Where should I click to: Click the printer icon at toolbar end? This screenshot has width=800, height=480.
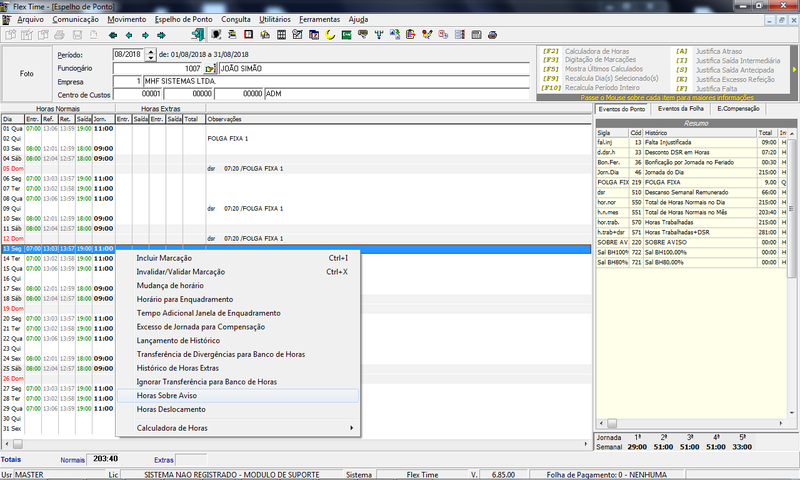(492, 35)
